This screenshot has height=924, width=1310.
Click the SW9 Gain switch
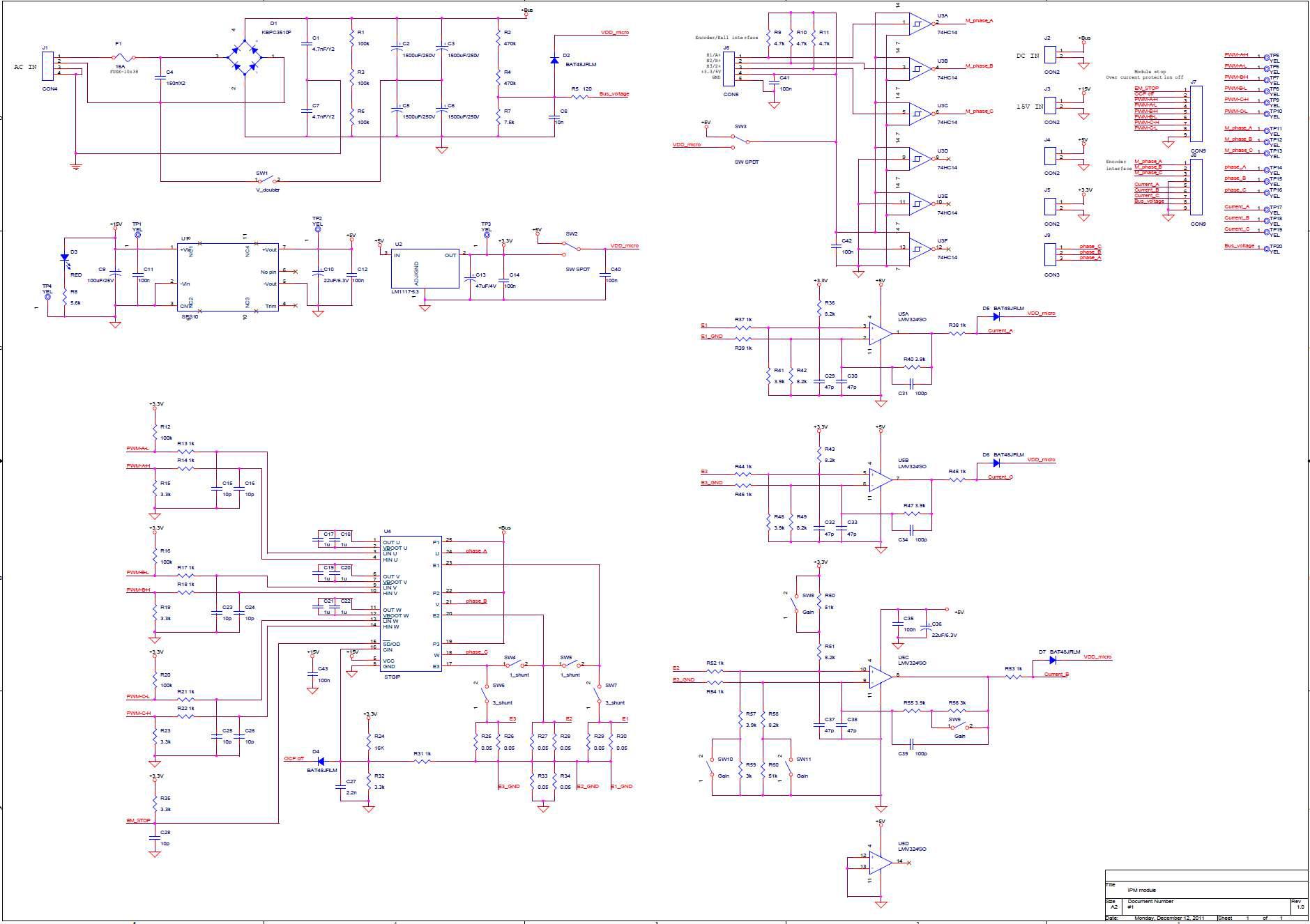[x=960, y=727]
